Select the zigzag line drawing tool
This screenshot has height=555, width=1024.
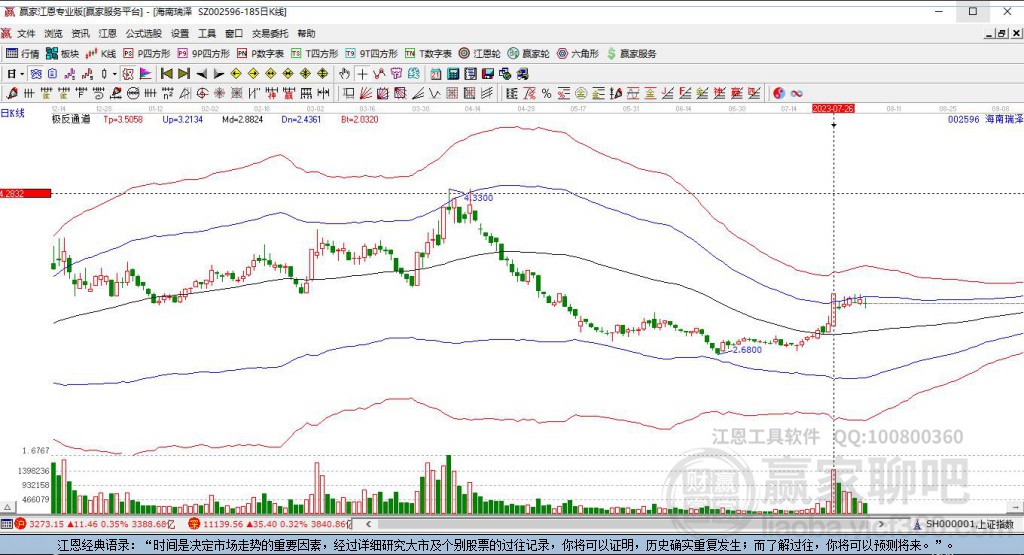(x=379, y=74)
